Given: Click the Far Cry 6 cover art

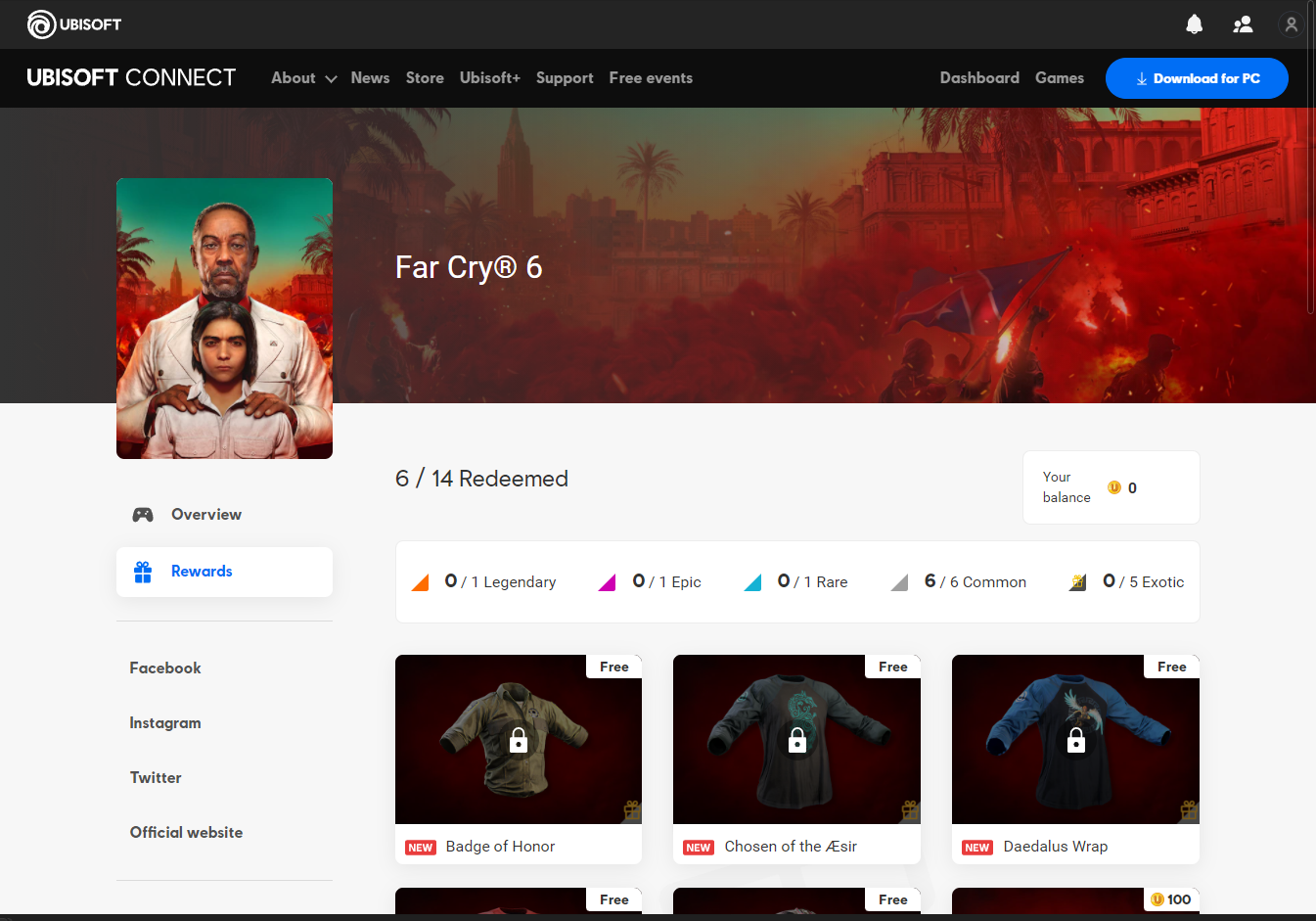Looking at the screenshot, I should [x=224, y=318].
